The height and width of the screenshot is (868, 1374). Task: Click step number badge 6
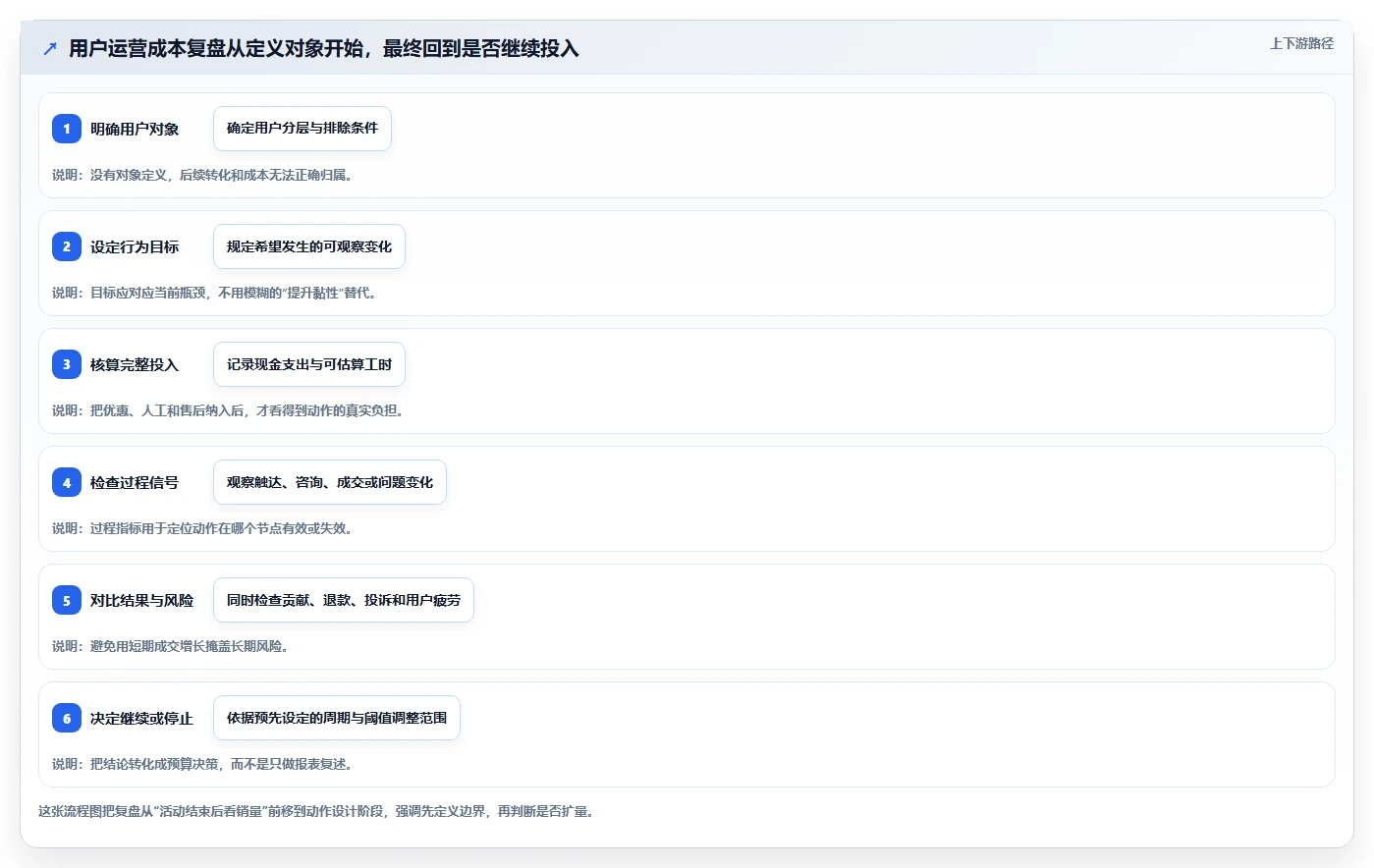click(x=67, y=718)
